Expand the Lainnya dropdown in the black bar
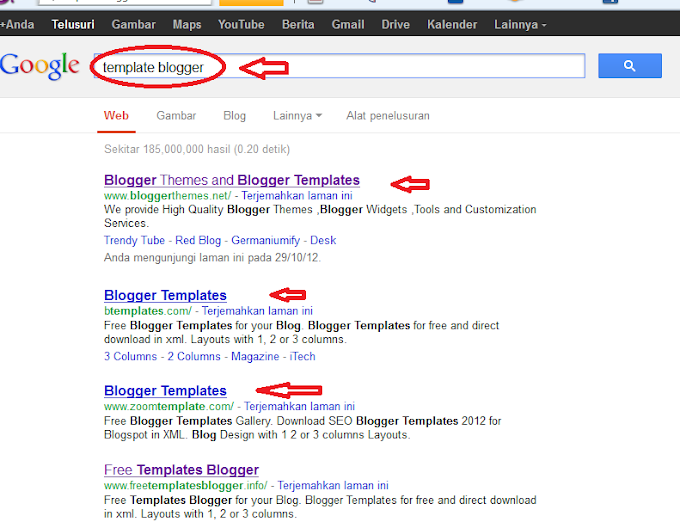This screenshot has width=680, height=522. point(520,24)
